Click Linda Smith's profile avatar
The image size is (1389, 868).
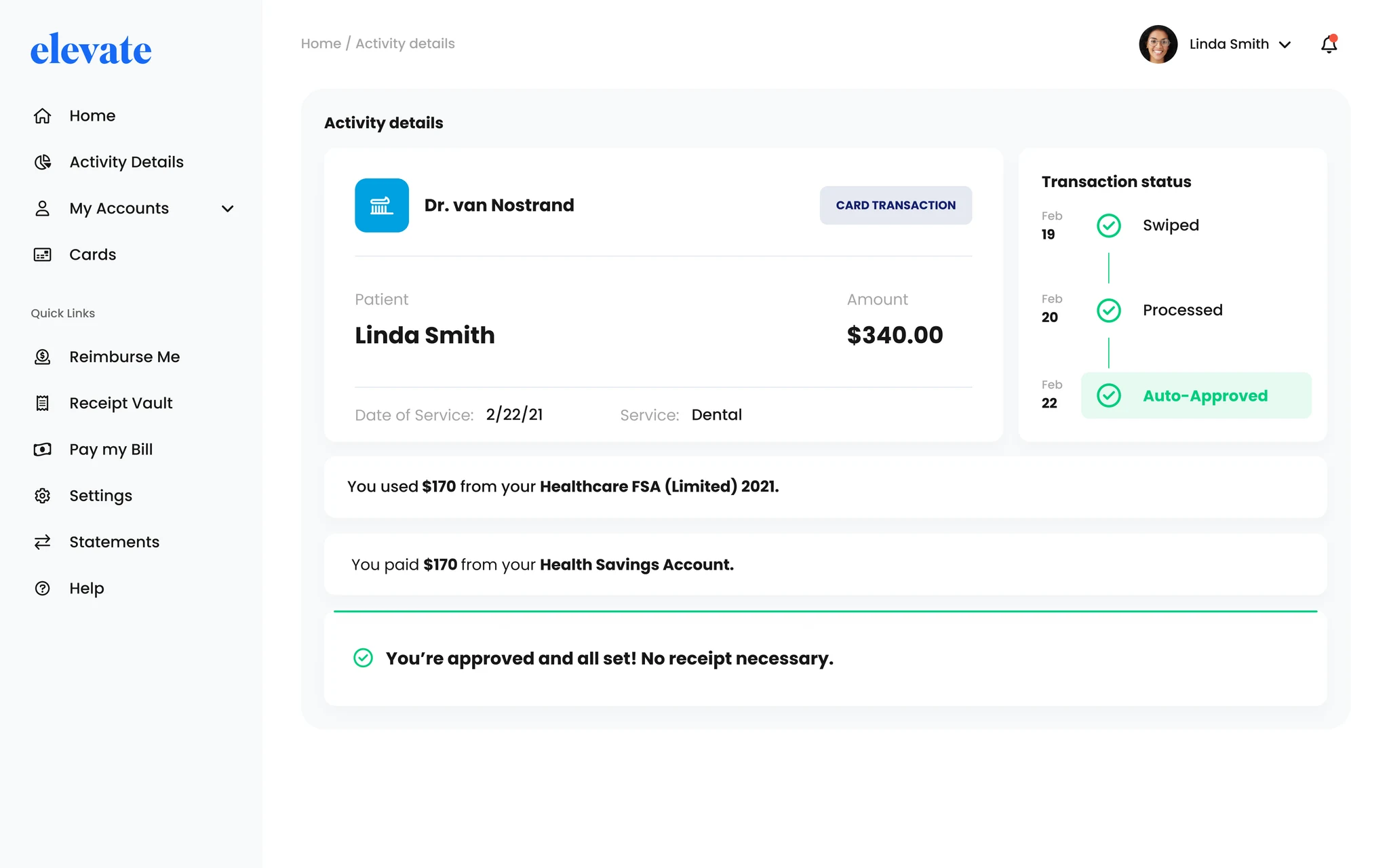[x=1158, y=44]
